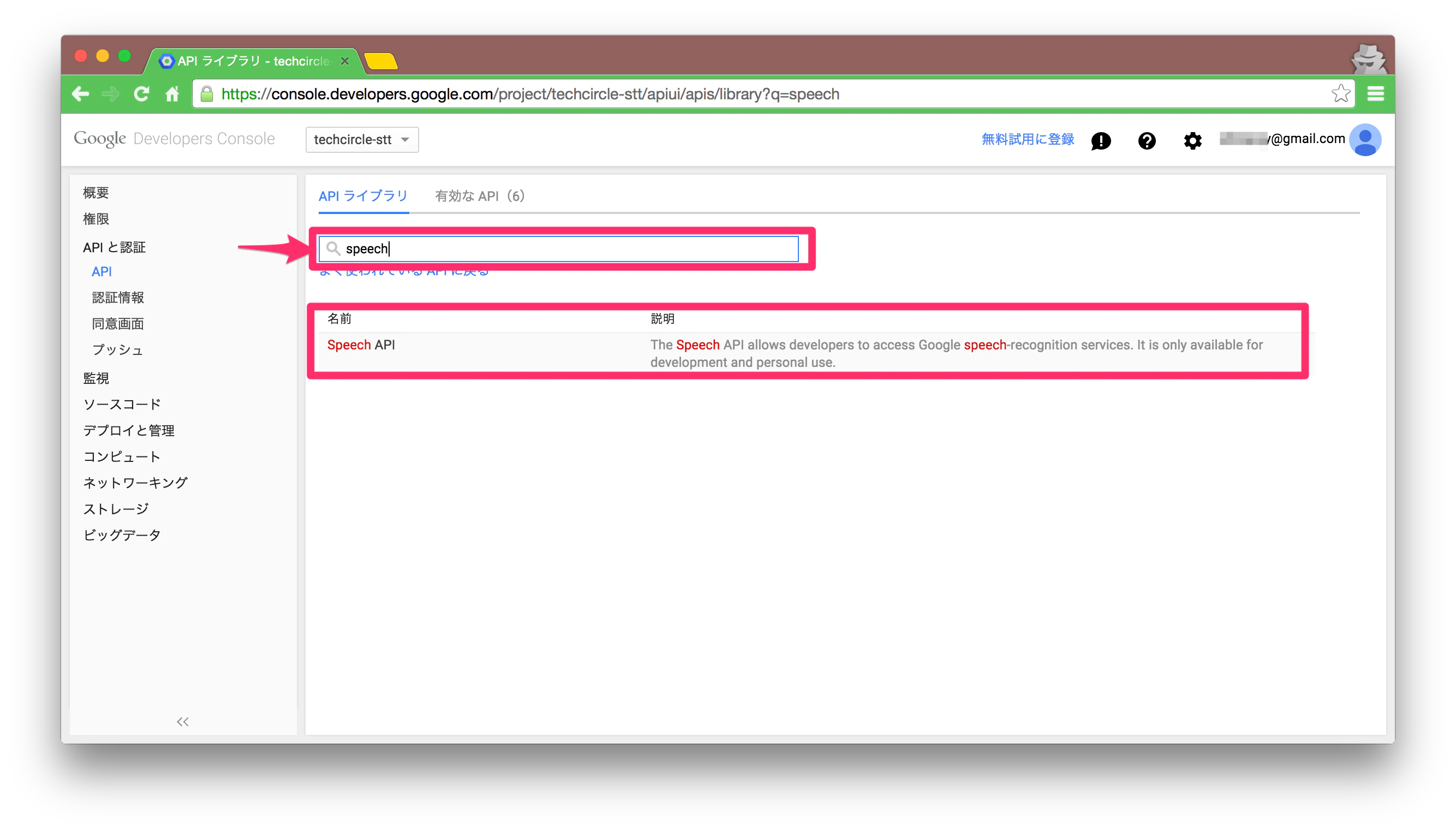
Task: Click the gmail.com account email
Action: 1281,139
